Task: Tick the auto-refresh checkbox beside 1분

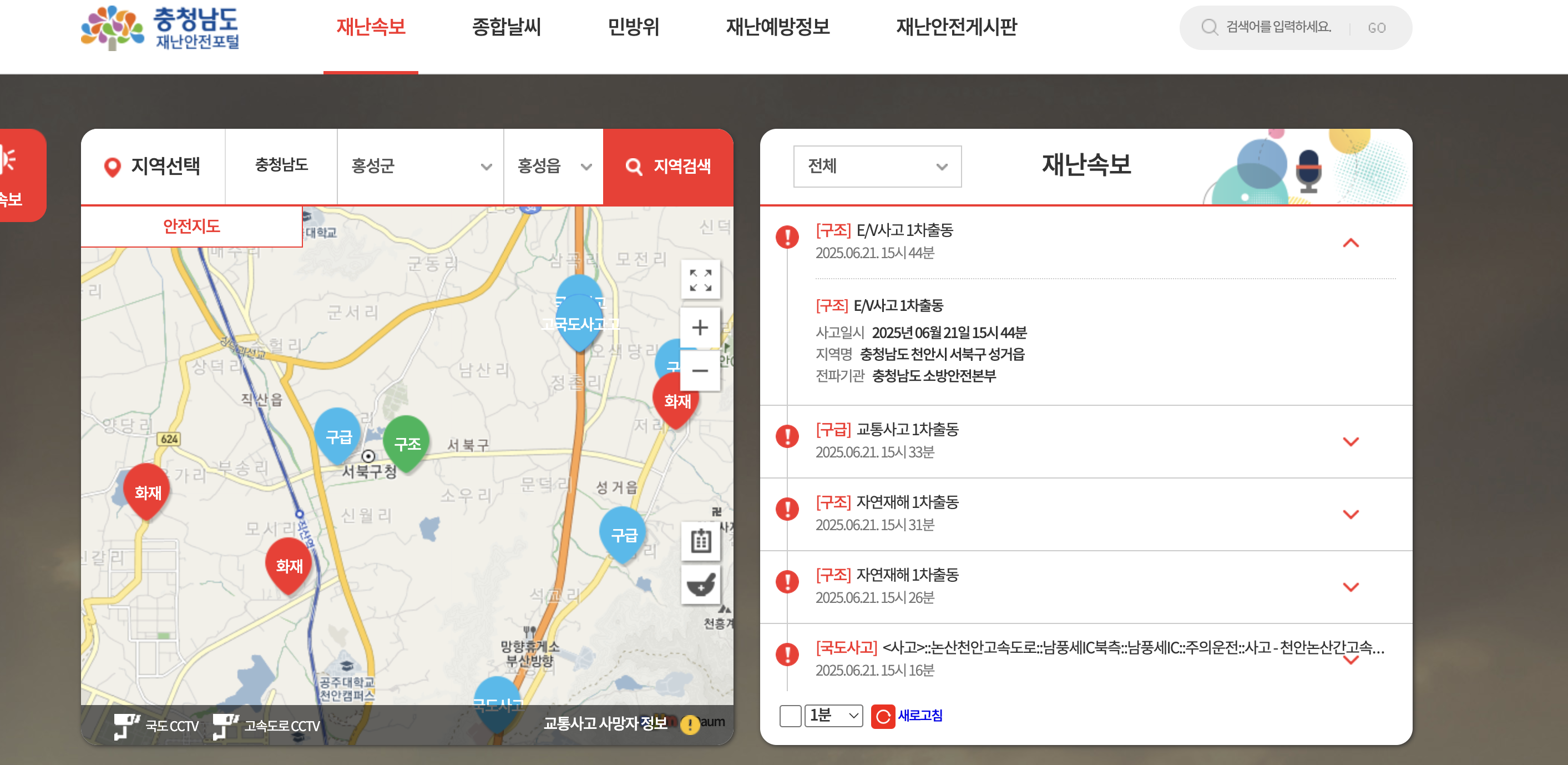Action: pos(790,716)
